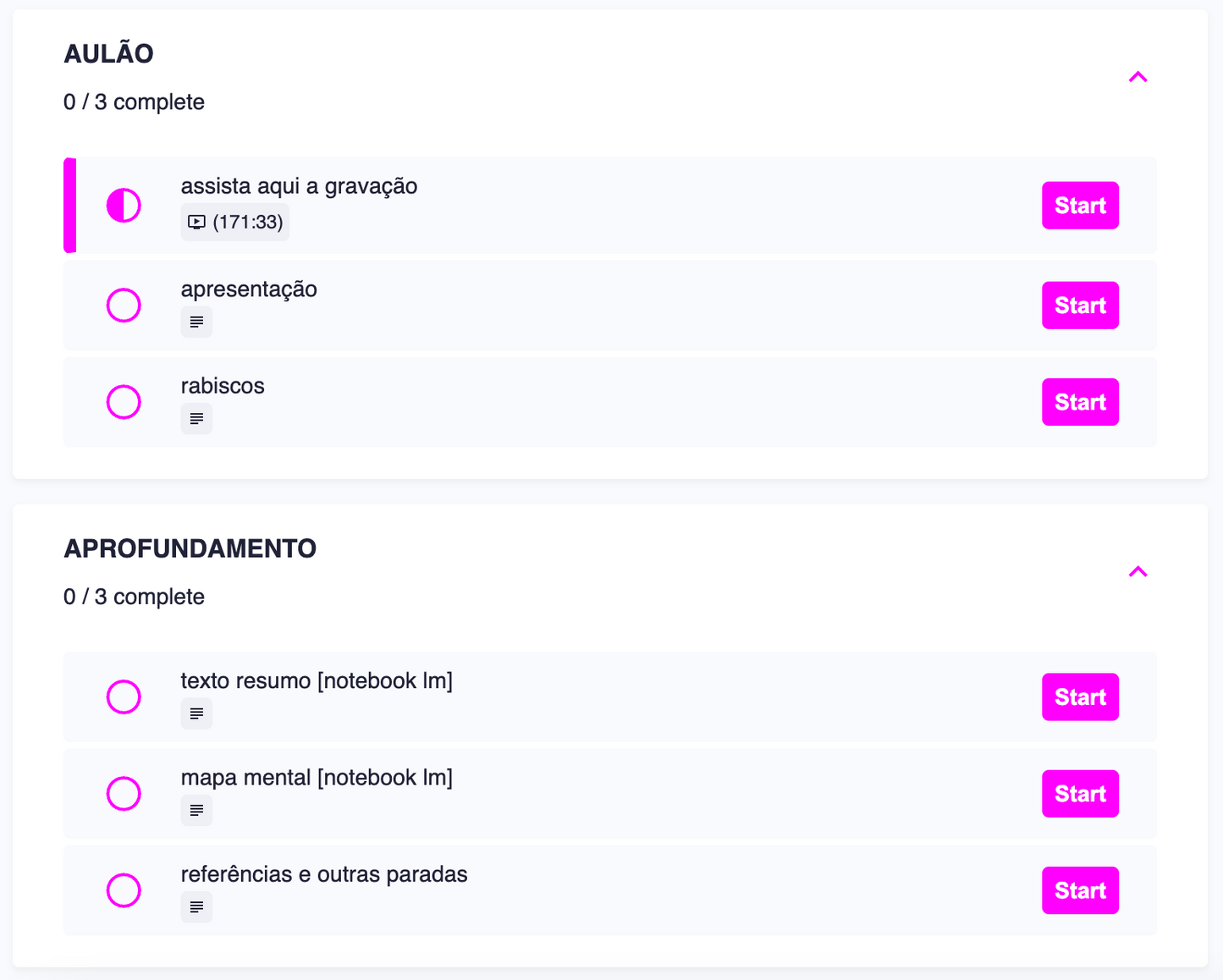Click the APROFUNDAMENTO section heading
1223x980 pixels.
(190, 548)
